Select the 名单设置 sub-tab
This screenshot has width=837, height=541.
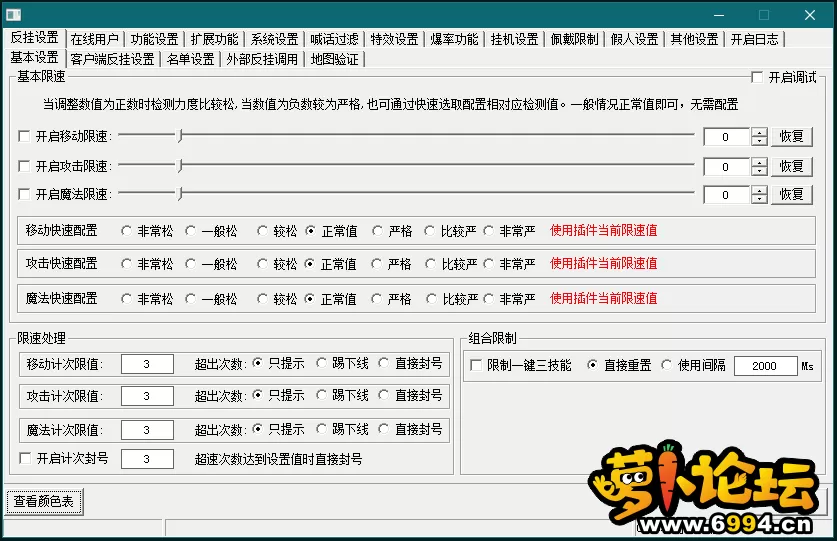(191, 59)
